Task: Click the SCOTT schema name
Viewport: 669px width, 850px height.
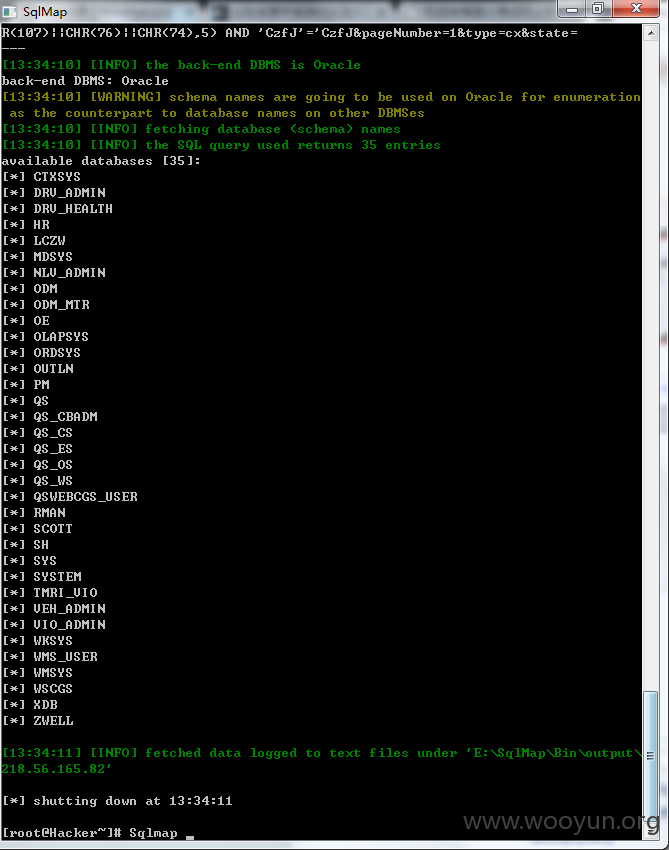Action: click(x=53, y=529)
